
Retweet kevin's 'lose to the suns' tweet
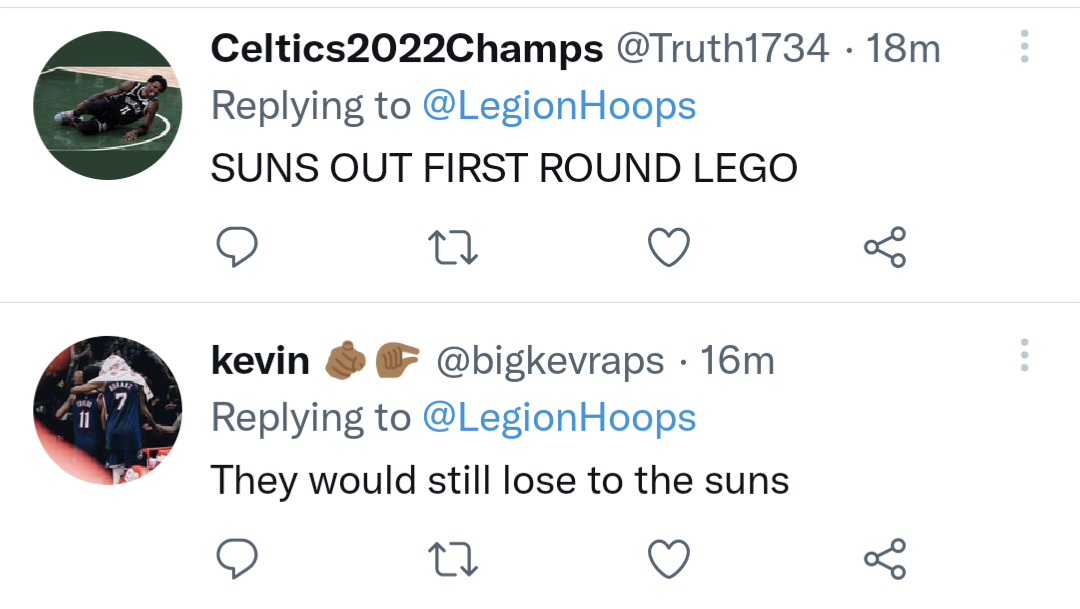pyautogui.click(x=454, y=559)
